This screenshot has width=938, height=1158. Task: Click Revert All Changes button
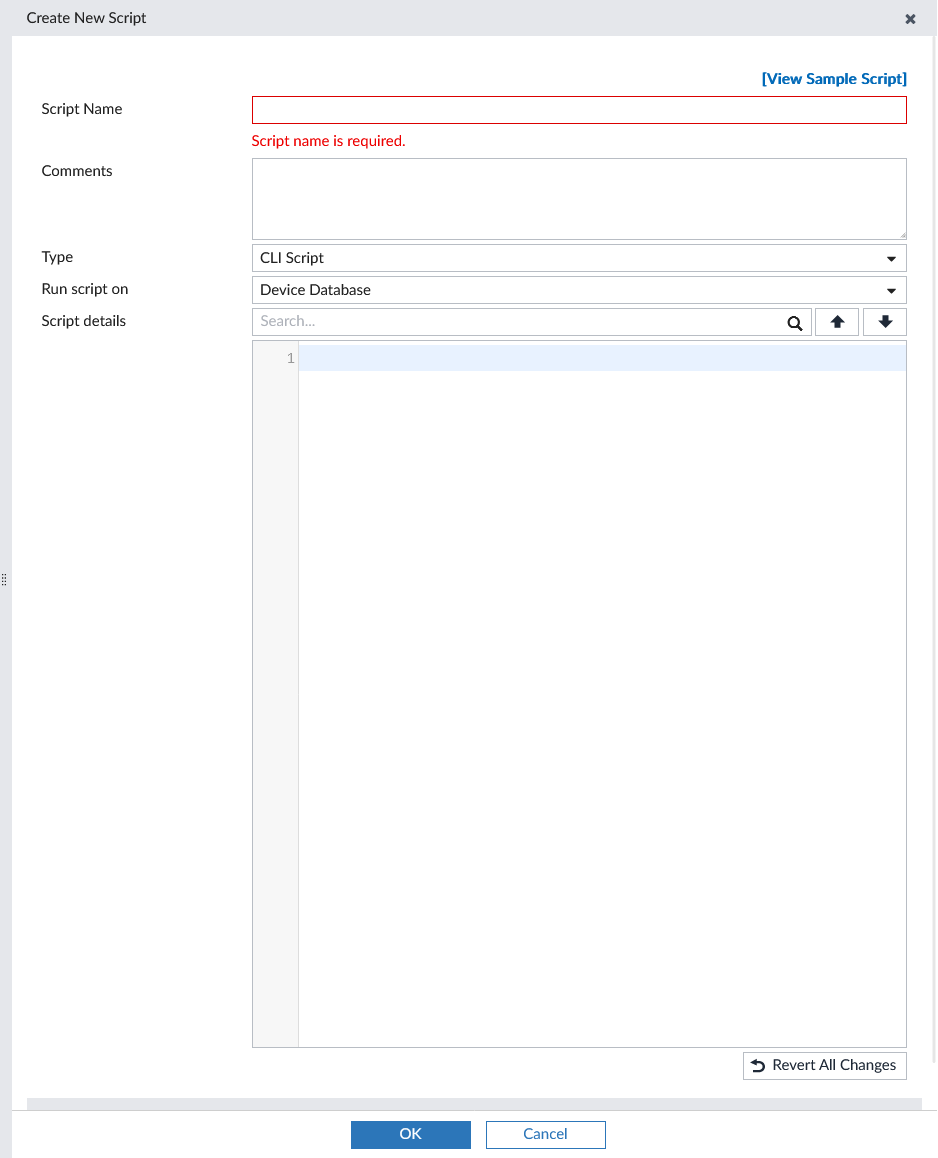(x=824, y=1066)
